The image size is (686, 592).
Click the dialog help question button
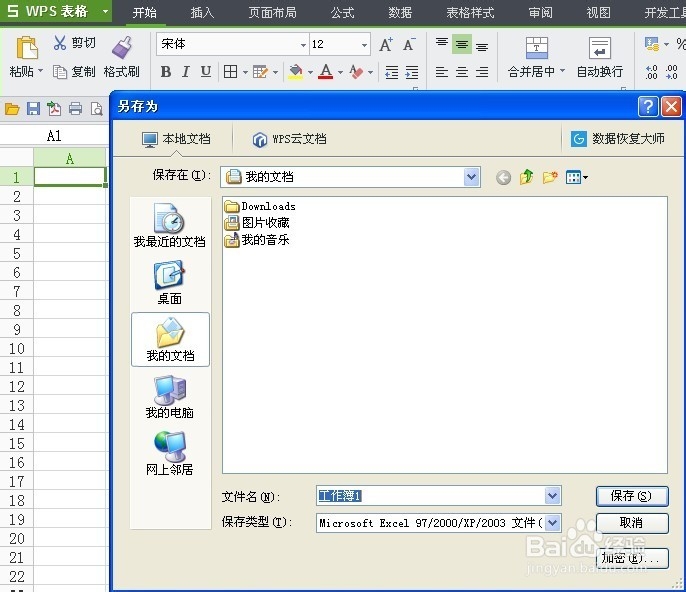[648, 106]
